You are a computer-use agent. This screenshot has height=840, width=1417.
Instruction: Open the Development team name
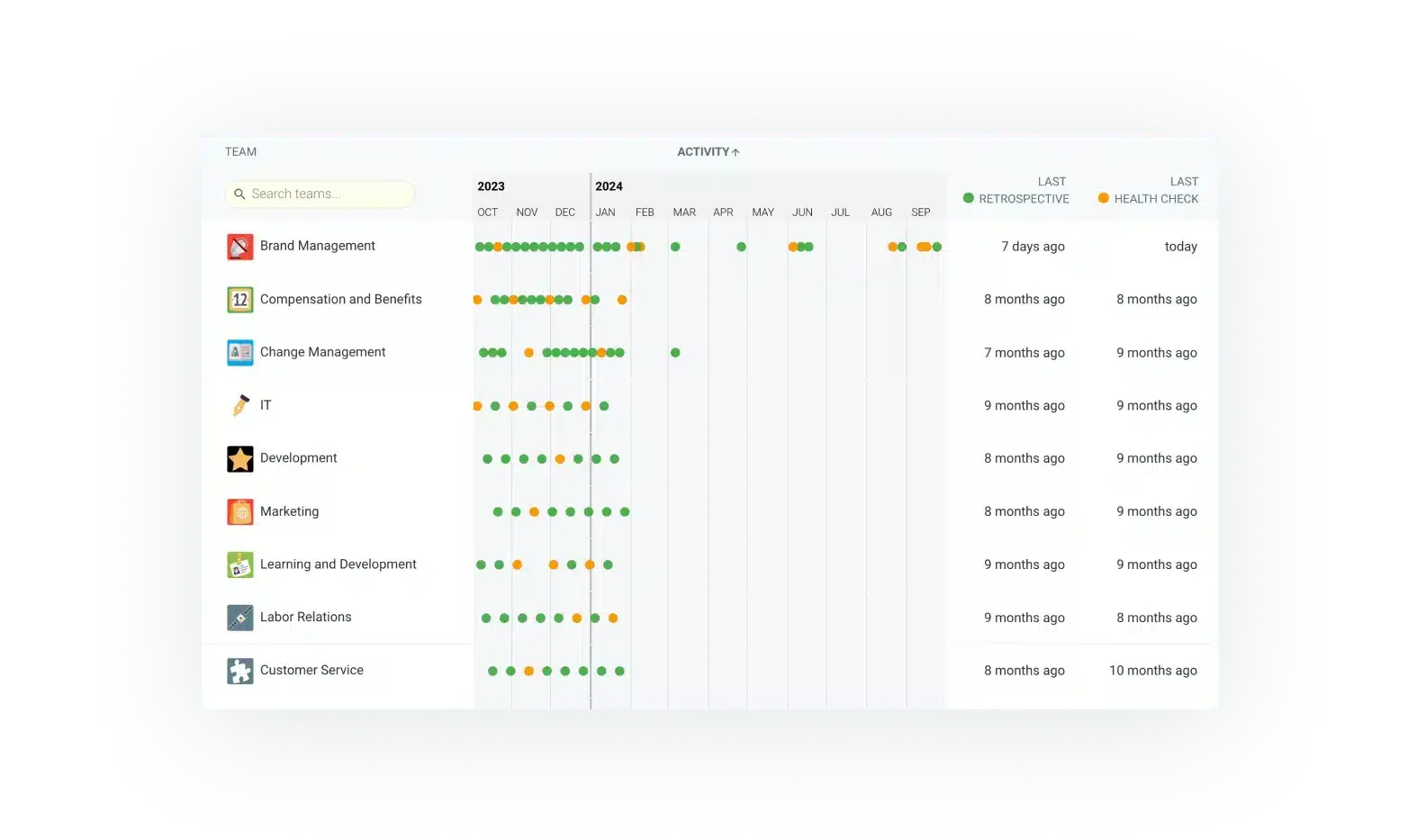tap(299, 457)
